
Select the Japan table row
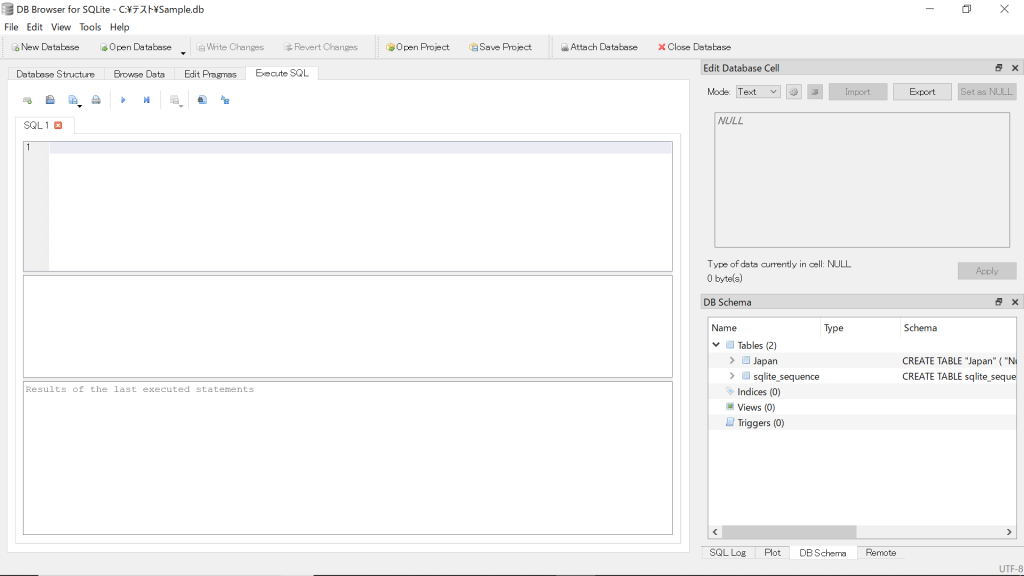point(863,360)
